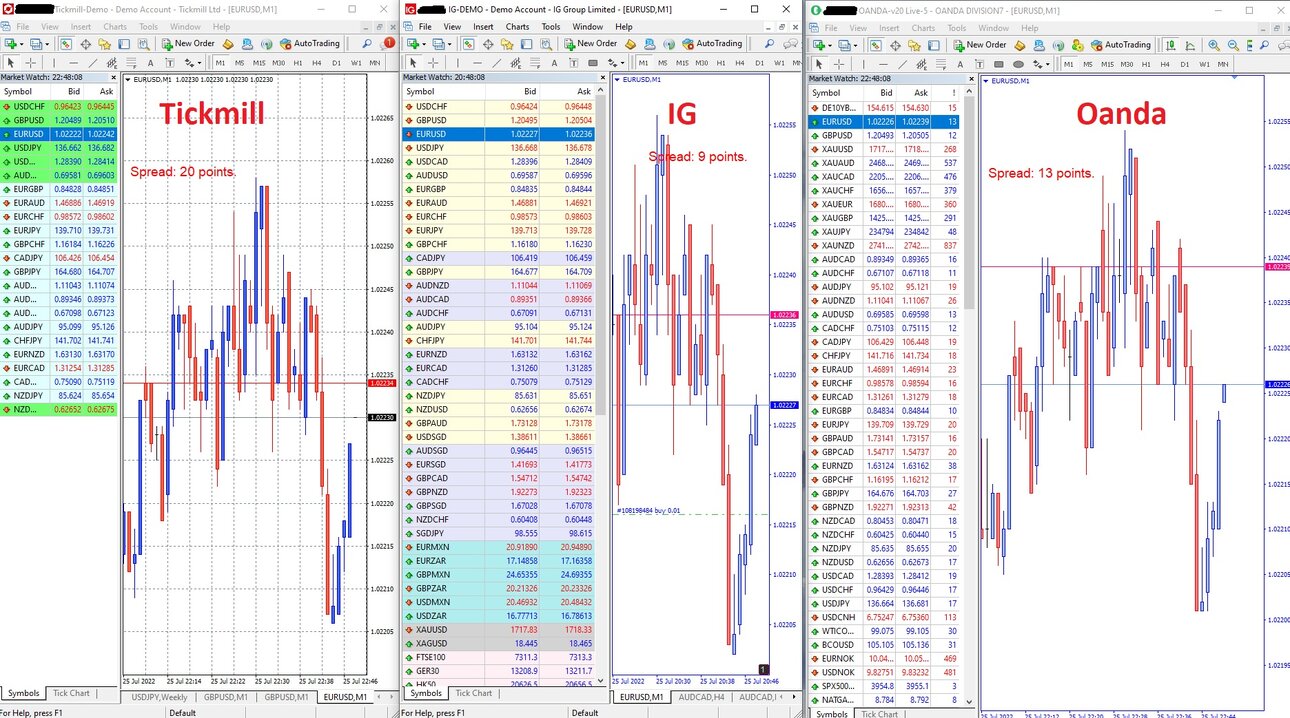Select horizontal line tool in IG toolbar
This screenshot has height=718, width=1290.
477,63
